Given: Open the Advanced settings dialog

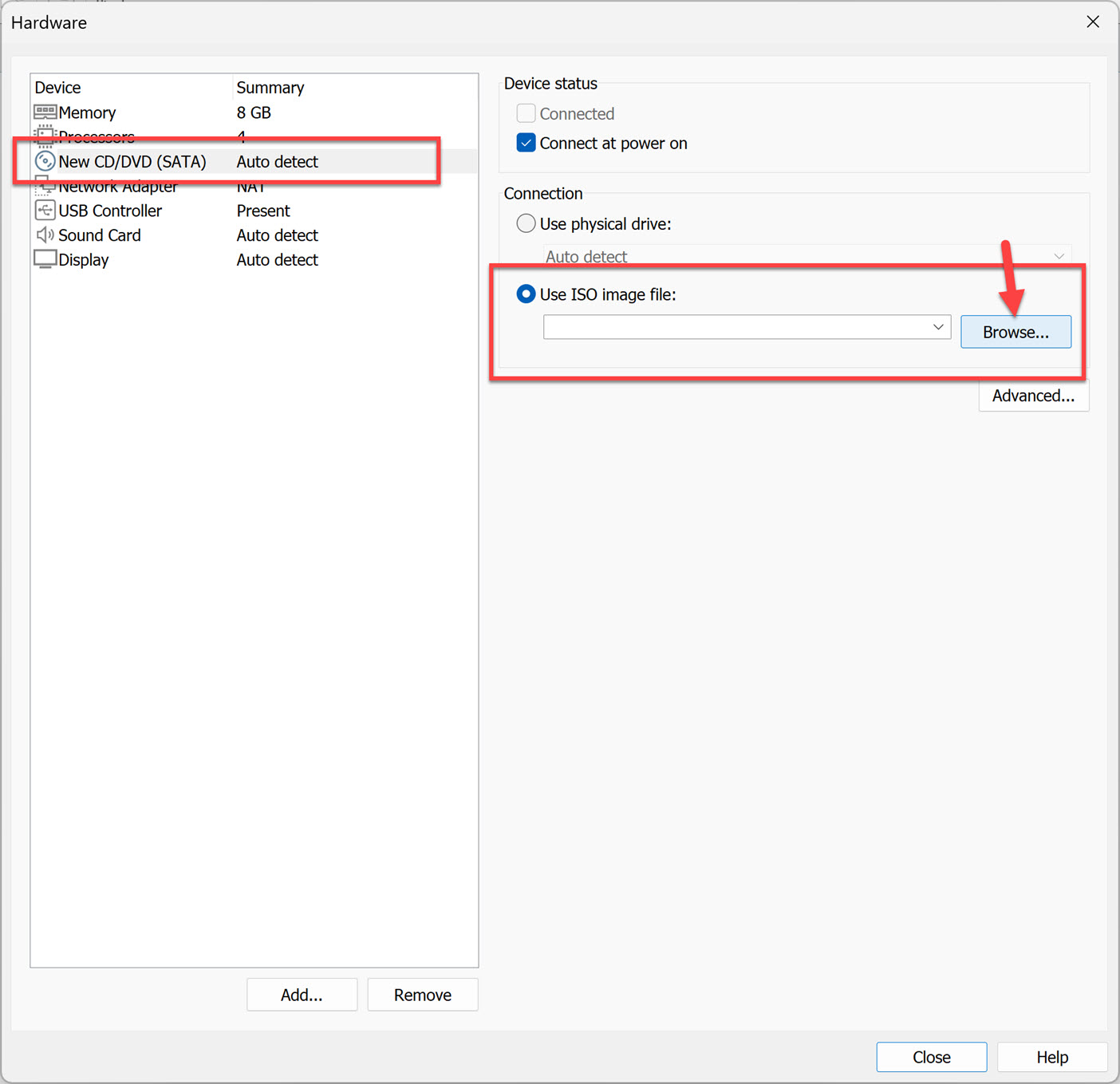Looking at the screenshot, I should tap(1033, 395).
